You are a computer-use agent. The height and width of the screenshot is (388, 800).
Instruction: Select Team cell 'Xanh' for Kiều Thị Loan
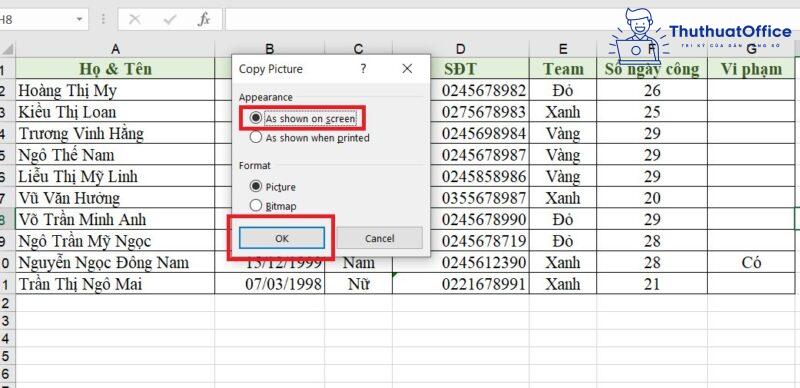563,112
